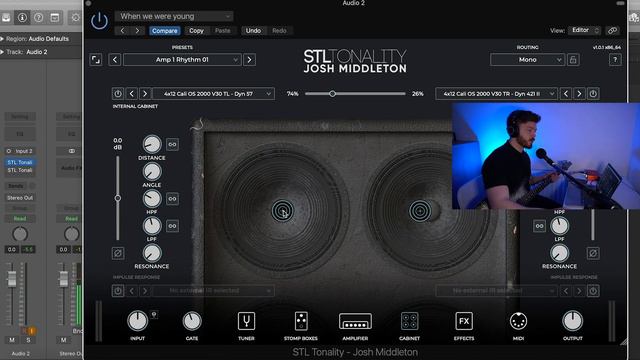Image resolution: width=640 pixels, height=360 pixels.
Task: Click the Gate knob
Action: [x=192, y=321]
